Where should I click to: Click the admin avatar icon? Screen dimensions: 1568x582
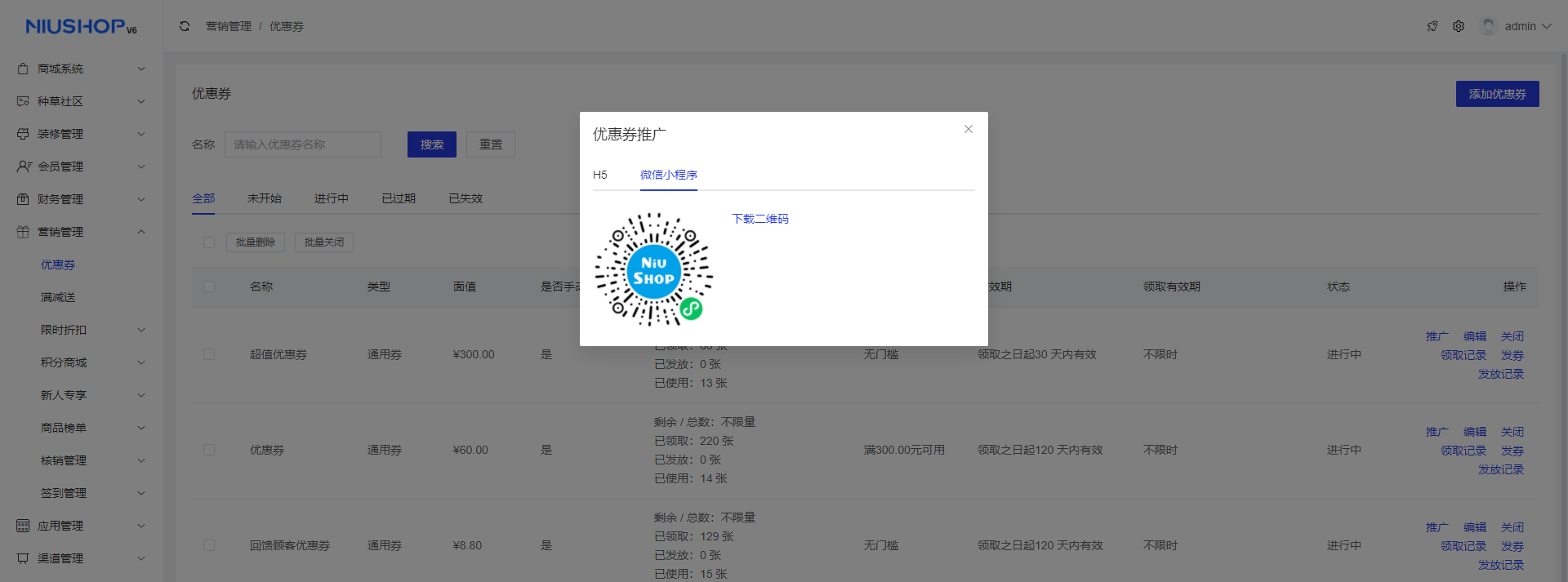(1489, 26)
